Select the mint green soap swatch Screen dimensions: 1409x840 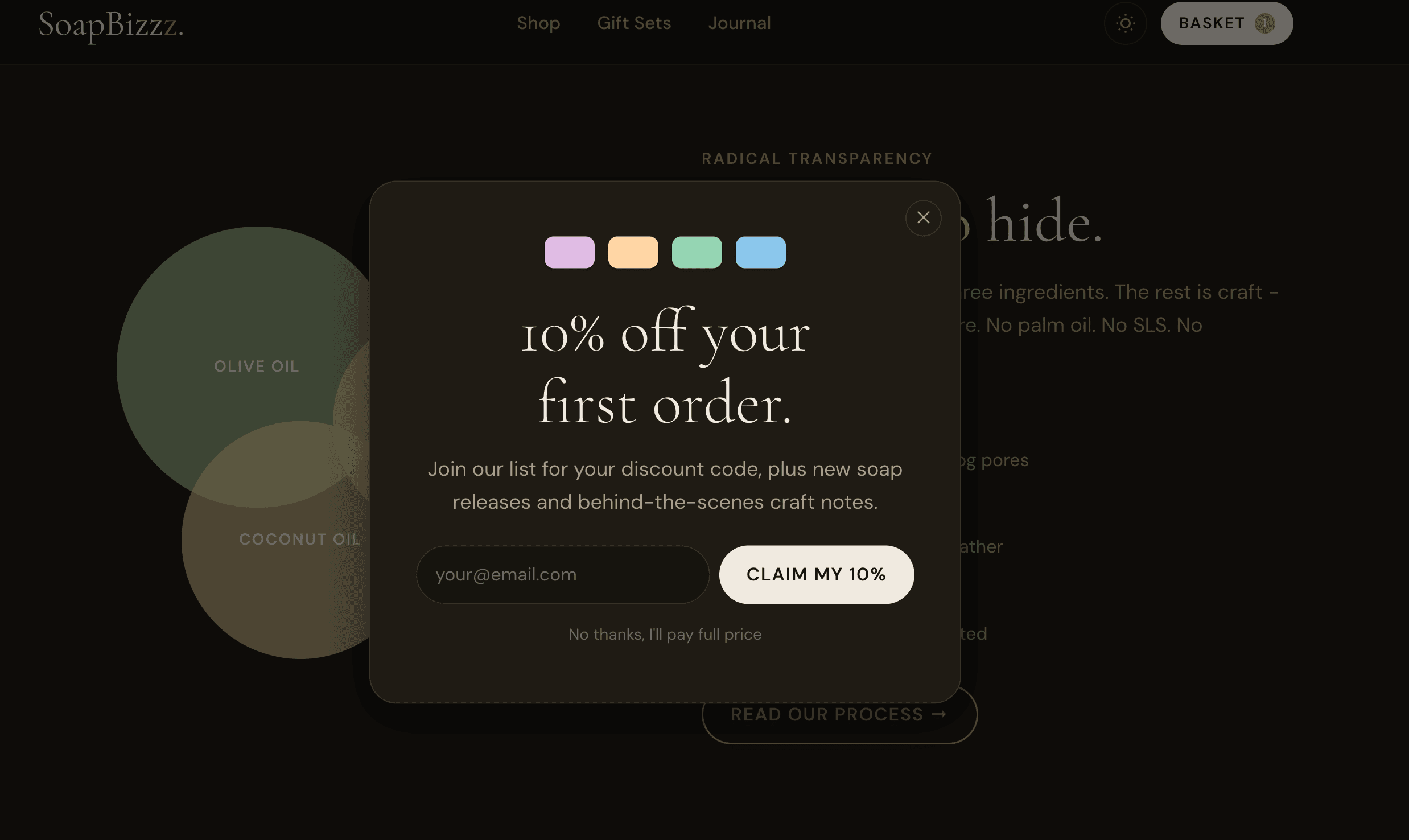(x=697, y=252)
